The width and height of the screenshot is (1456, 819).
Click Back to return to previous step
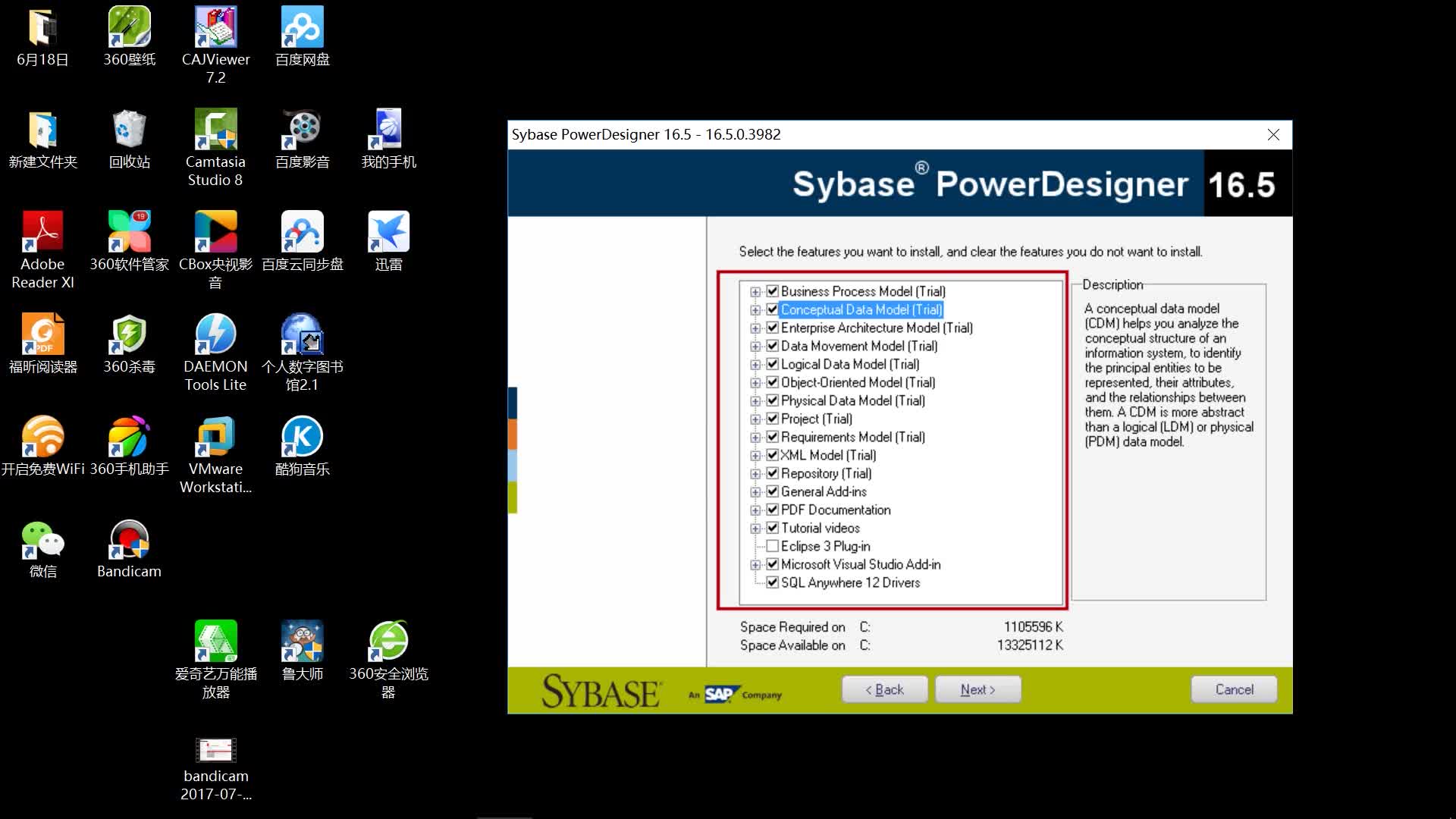pos(884,690)
